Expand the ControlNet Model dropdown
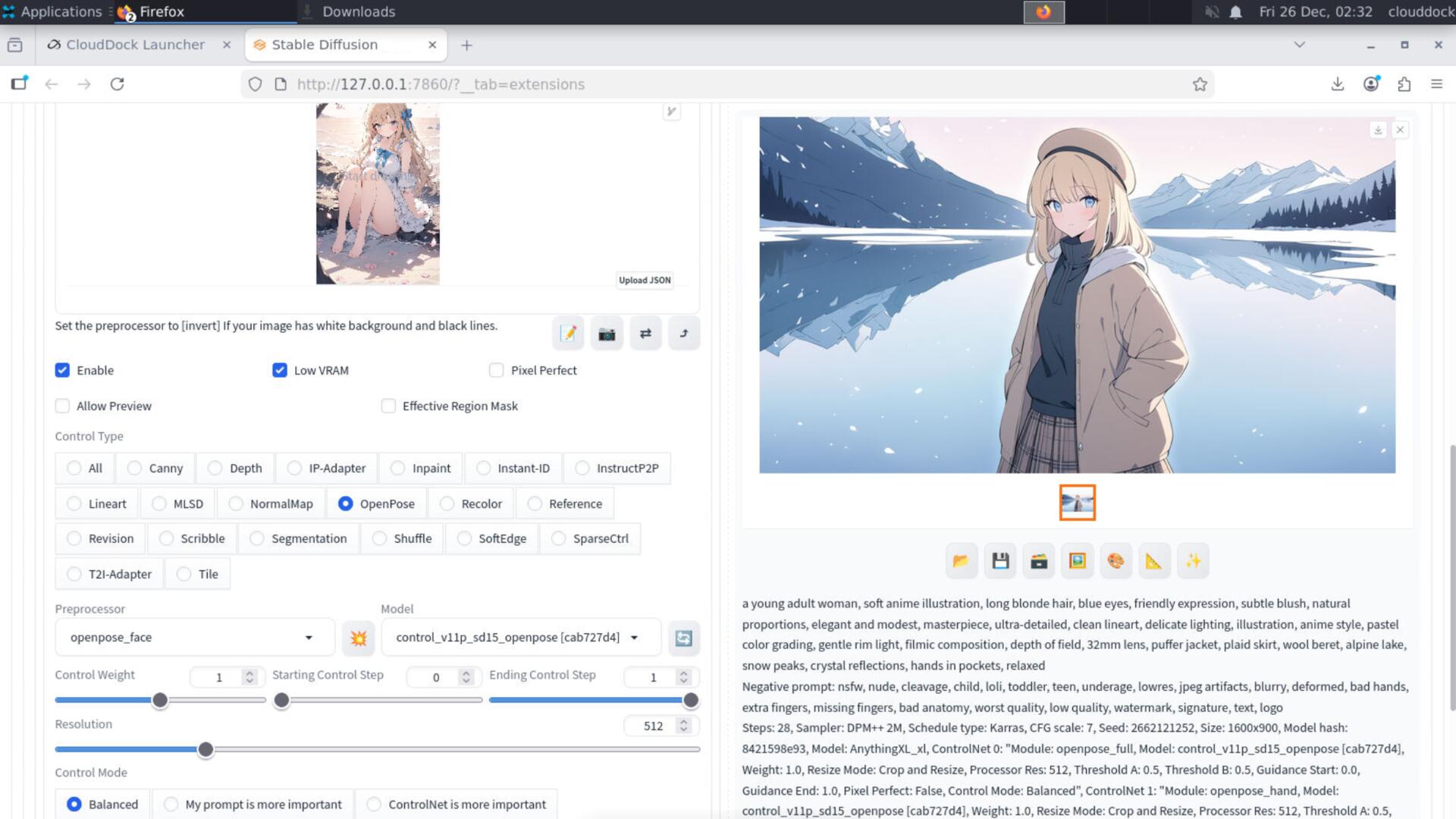Image resolution: width=1456 pixels, height=819 pixels. (x=634, y=638)
